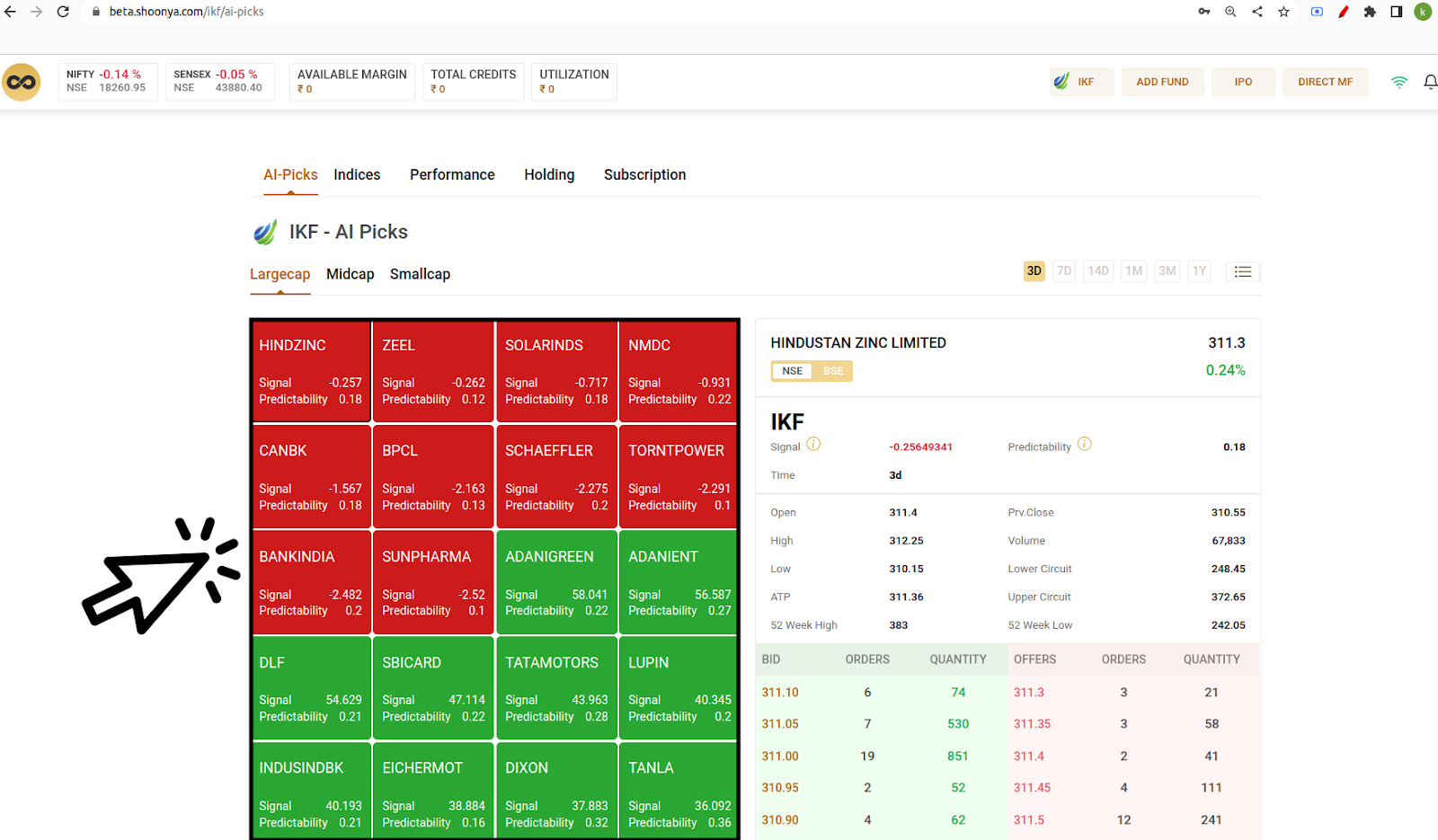Select BSE exchange toggle

833,371
